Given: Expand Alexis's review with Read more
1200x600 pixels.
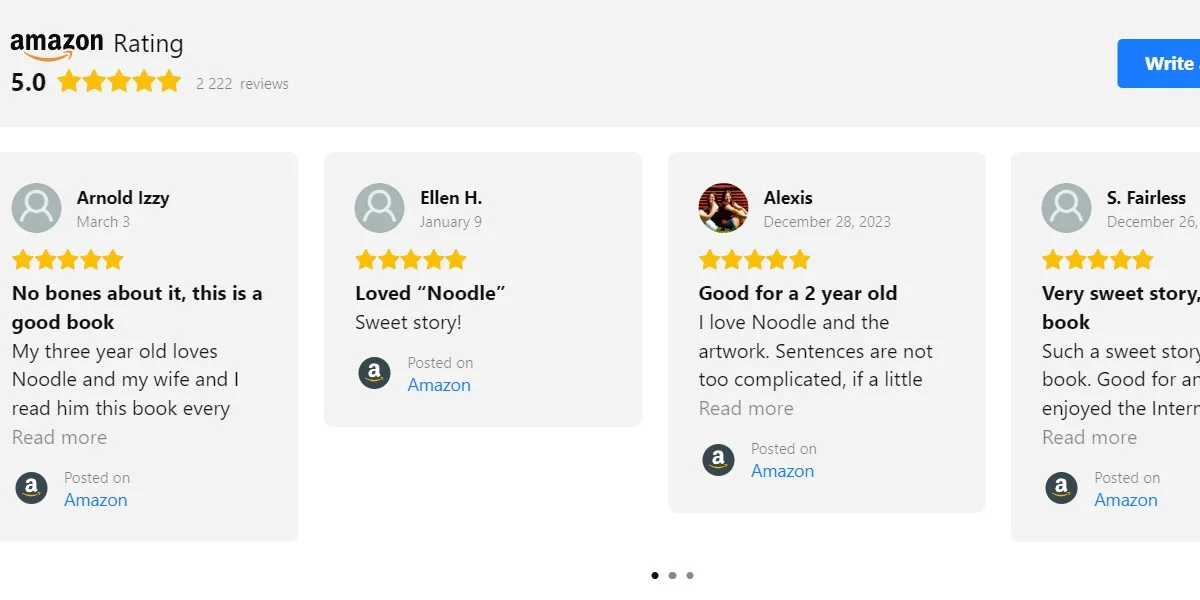Looking at the screenshot, I should click(746, 408).
